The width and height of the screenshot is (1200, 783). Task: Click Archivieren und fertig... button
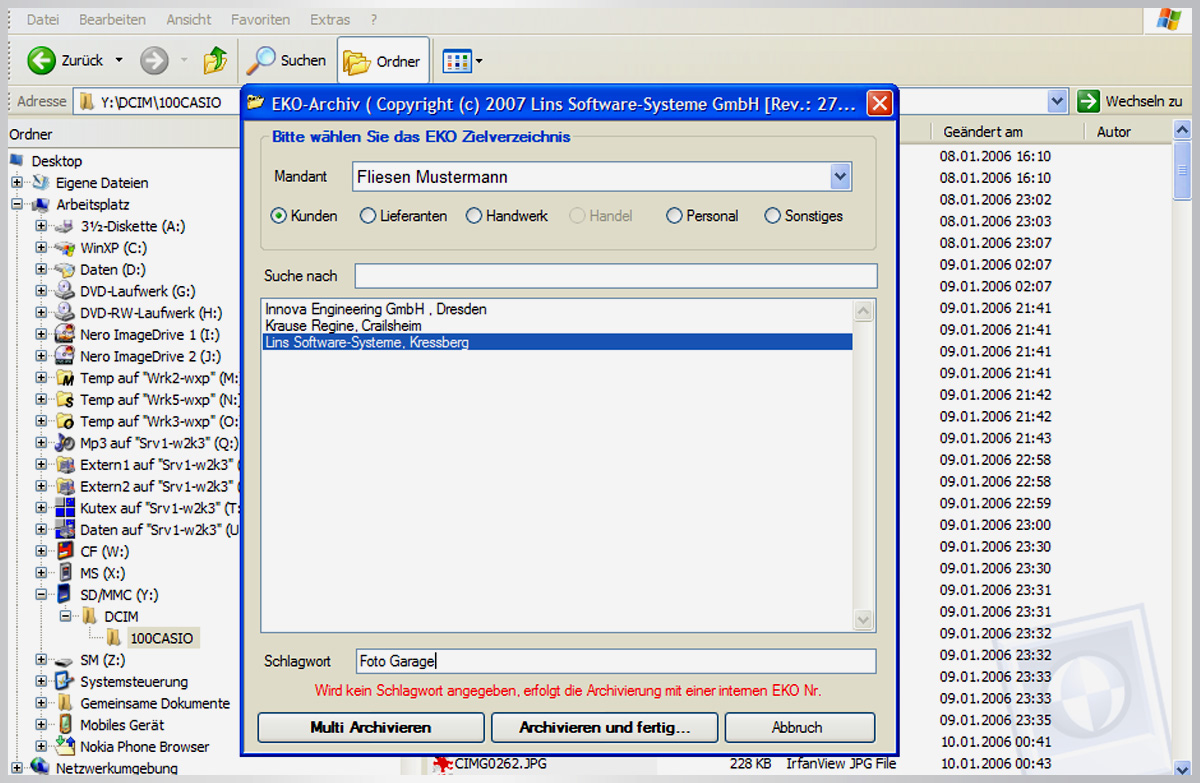point(605,727)
